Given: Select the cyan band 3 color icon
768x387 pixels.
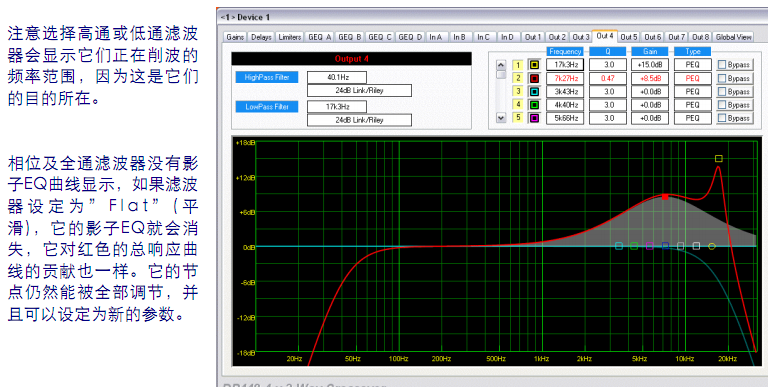Looking at the screenshot, I should (x=534, y=92).
